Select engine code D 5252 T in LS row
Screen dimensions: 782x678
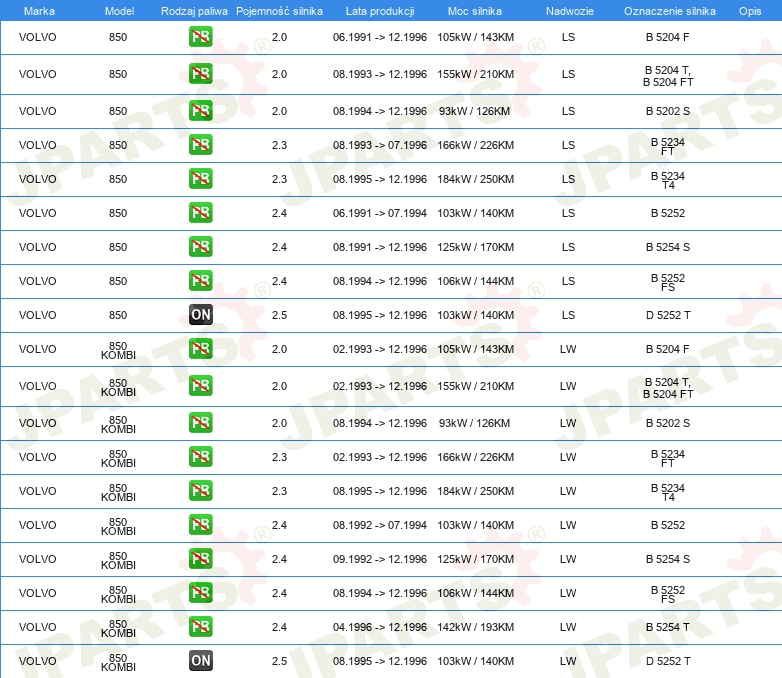pyautogui.click(x=668, y=315)
